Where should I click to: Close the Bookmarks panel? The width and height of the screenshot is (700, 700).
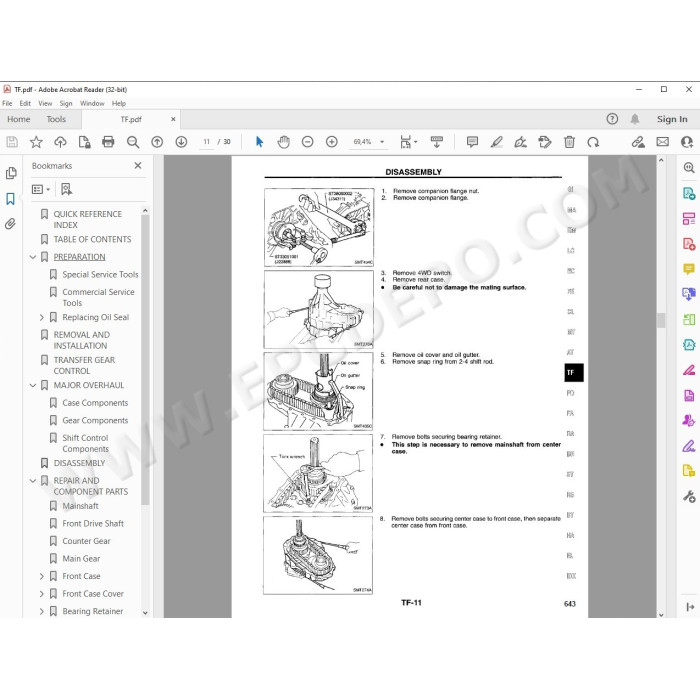click(x=138, y=166)
